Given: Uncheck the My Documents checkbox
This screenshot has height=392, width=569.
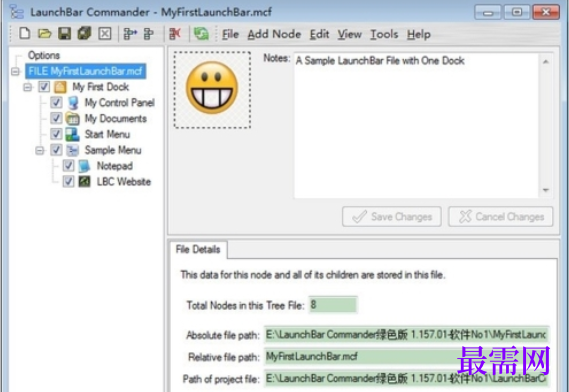Looking at the screenshot, I should (56, 118).
